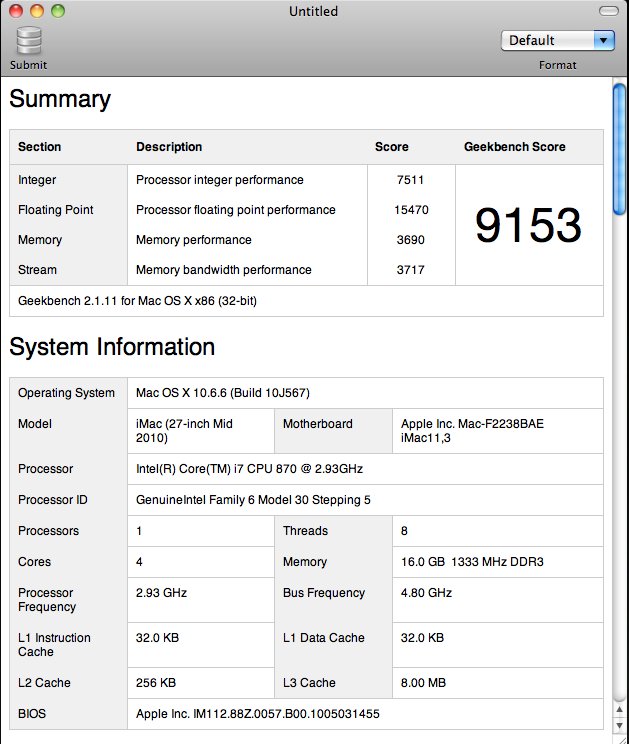Click the 4.80 GHz bus frequency value

coord(426,593)
